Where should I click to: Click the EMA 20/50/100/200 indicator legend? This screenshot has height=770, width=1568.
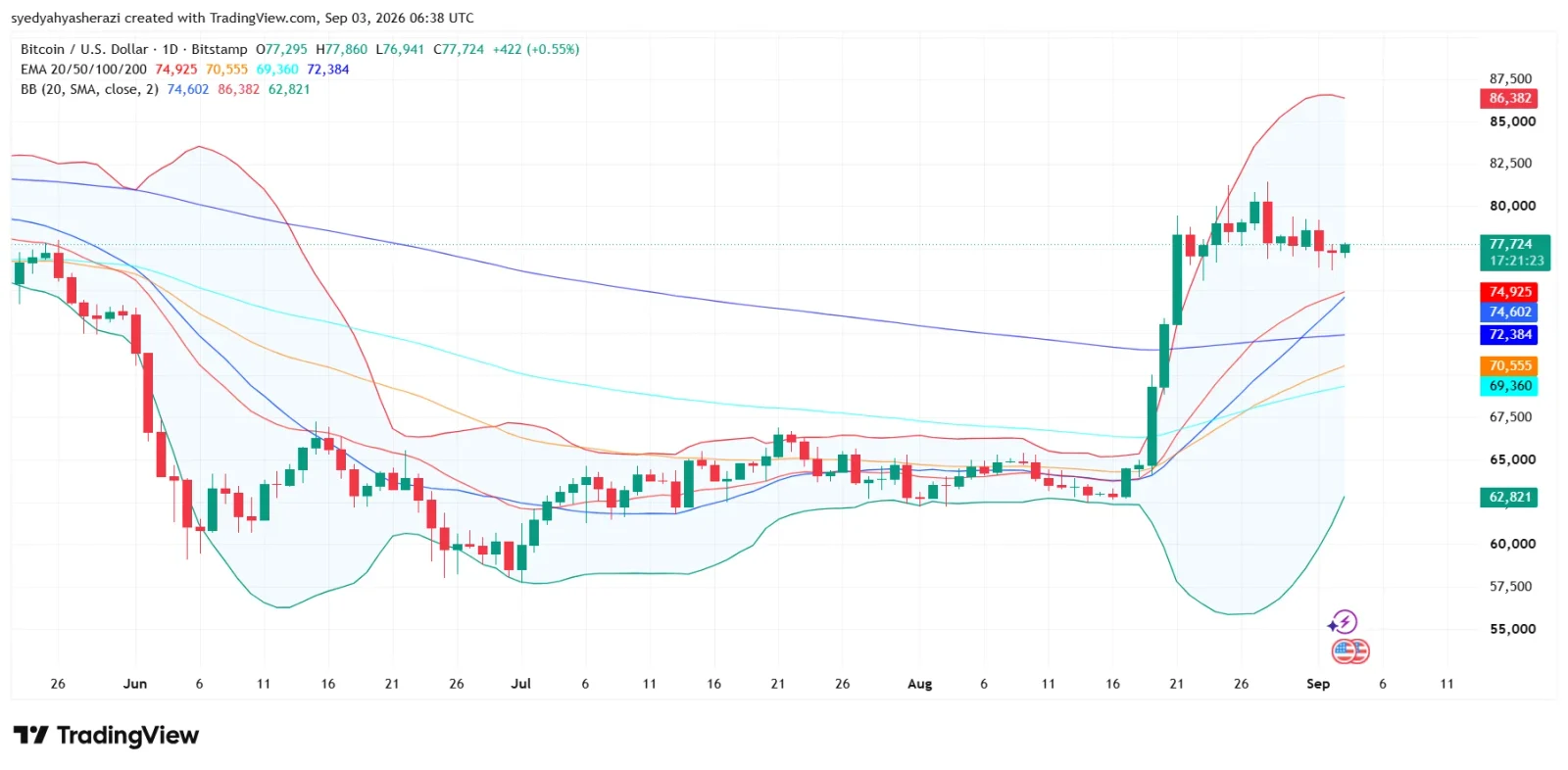click(83, 70)
